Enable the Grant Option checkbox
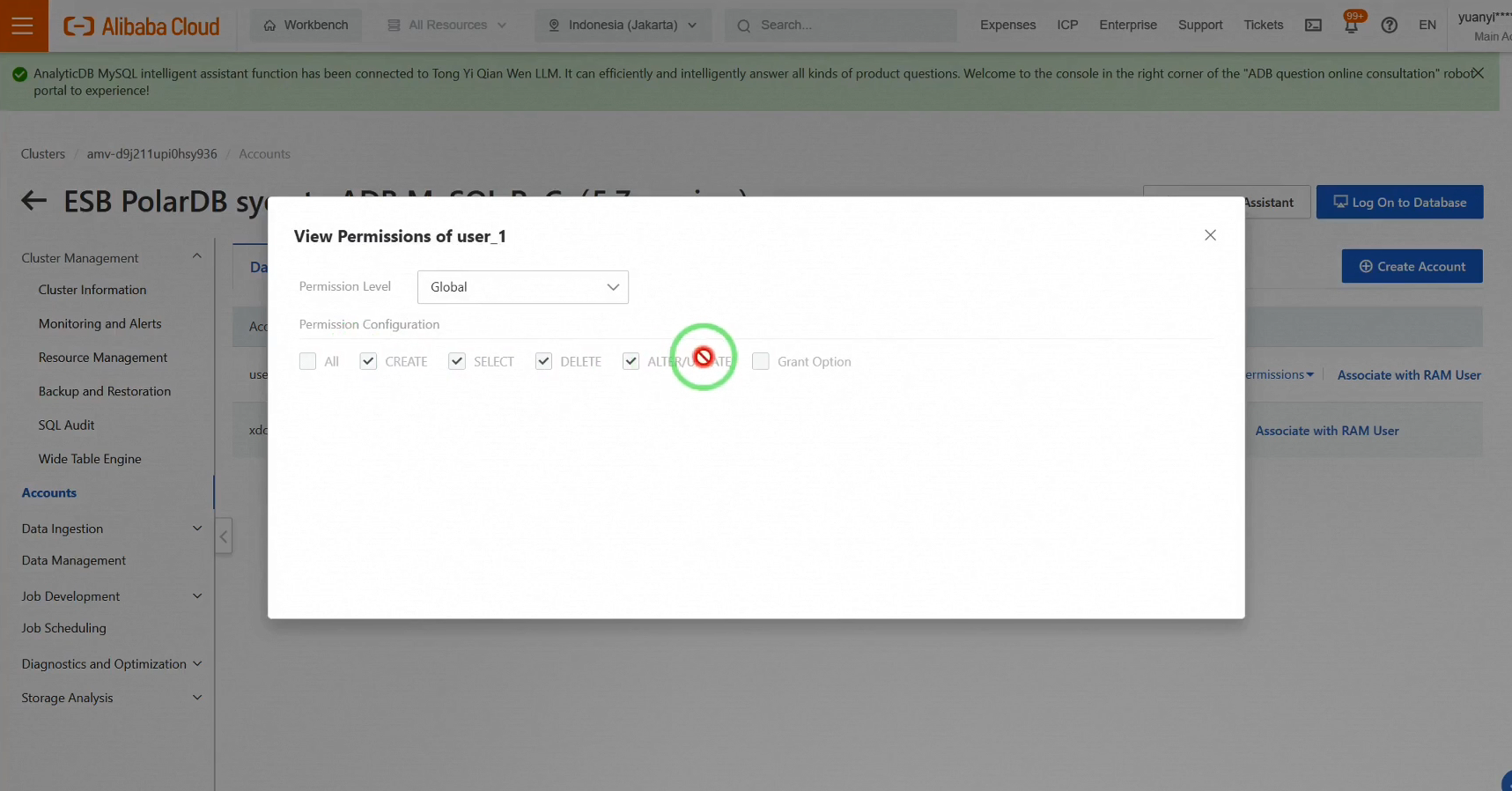The image size is (1512, 791). pyautogui.click(x=761, y=361)
